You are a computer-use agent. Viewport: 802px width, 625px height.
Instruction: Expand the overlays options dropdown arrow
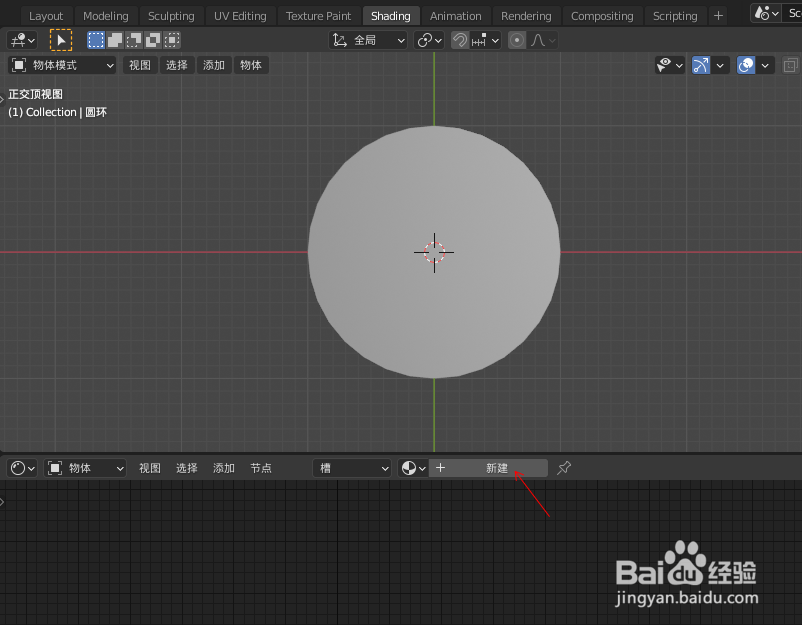pos(765,65)
